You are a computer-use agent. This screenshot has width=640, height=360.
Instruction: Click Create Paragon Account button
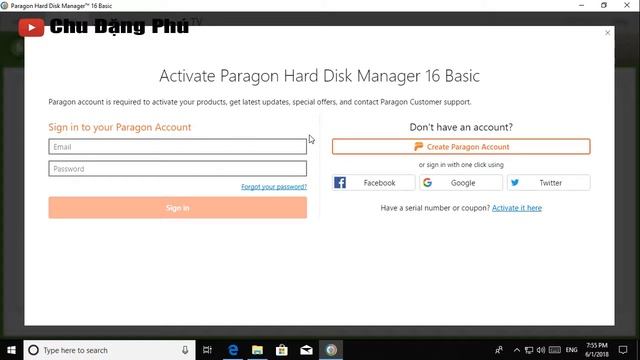[461, 147]
